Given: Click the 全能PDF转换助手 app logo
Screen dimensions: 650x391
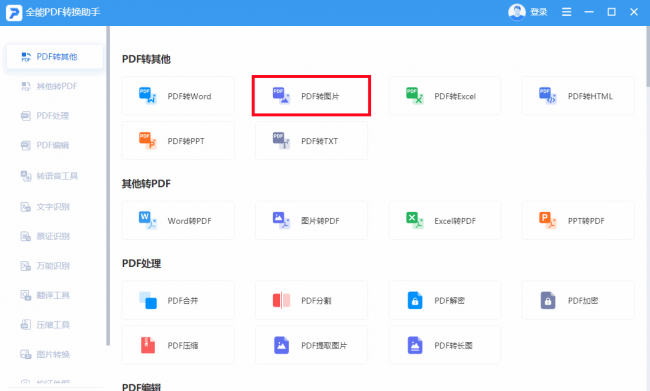Looking at the screenshot, I should (14, 12).
